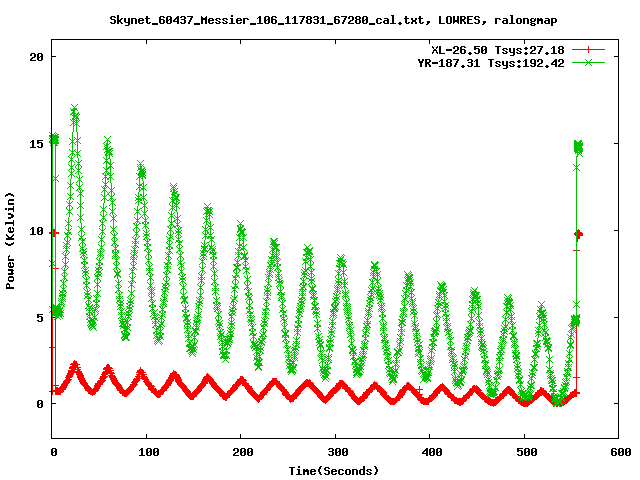Click the y-axis tick label "15"
The image size is (640, 480).
tap(36, 144)
